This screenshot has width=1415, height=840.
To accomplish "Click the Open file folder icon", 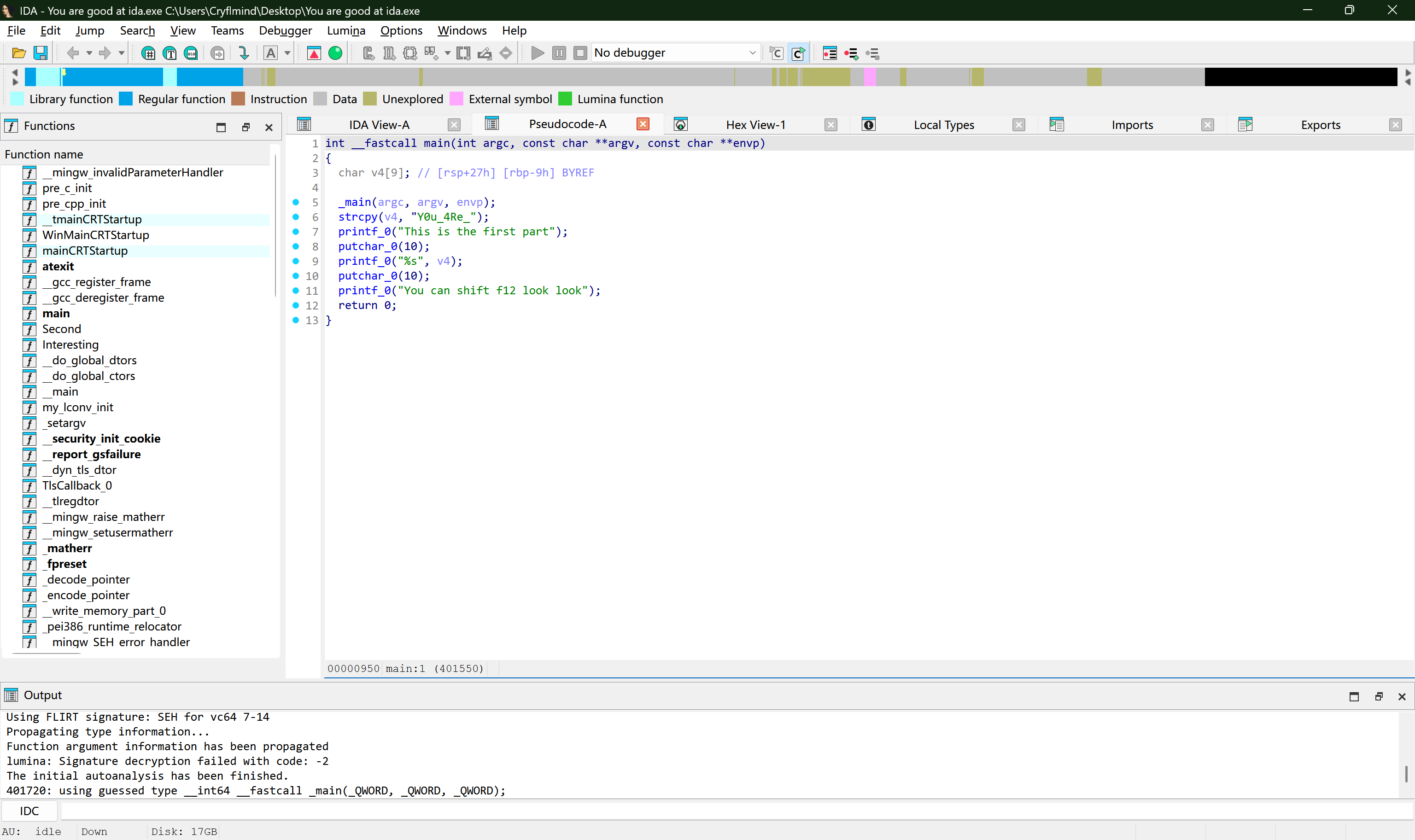I will point(19,53).
